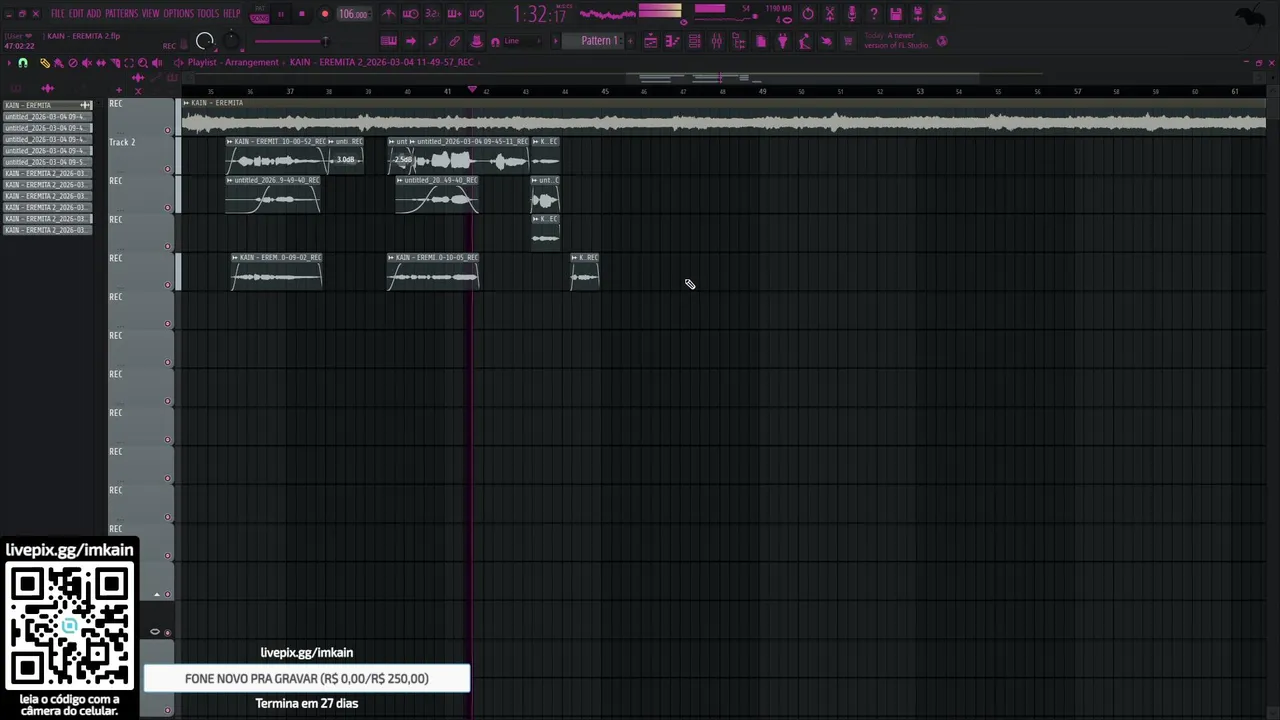Click the livepix.gg/imkain link above QR code
The image size is (1280, 720).
69,550
